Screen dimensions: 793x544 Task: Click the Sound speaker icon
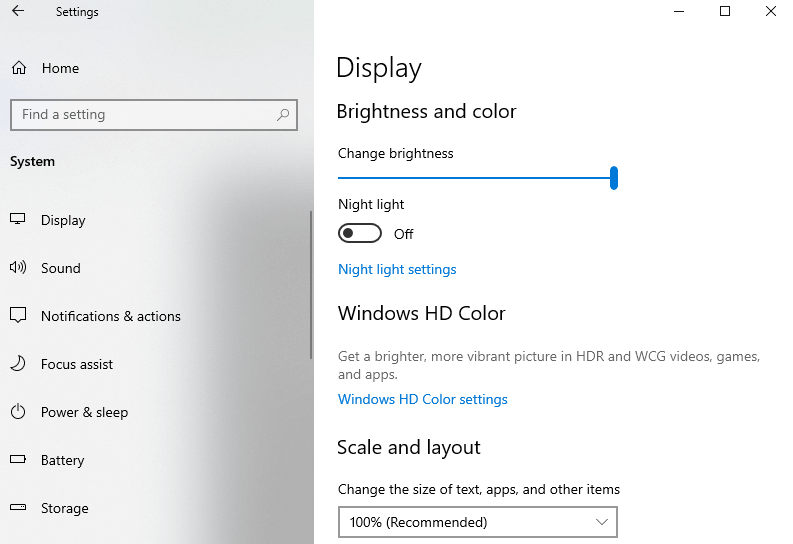(x=18, y=267)
